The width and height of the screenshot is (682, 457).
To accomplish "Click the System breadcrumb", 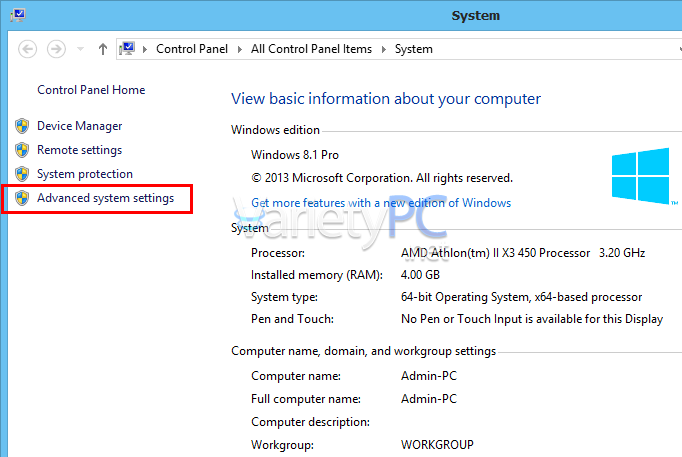I will 414,49.
